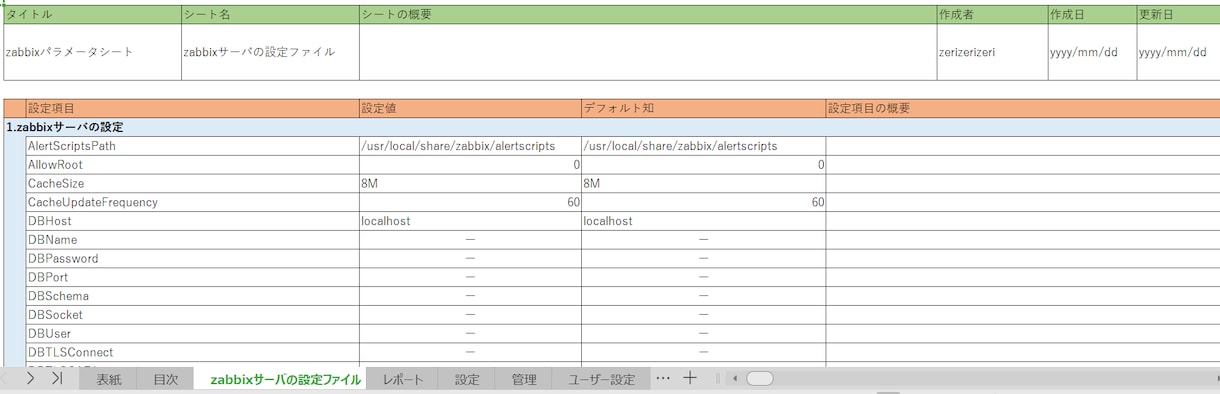Click the zabbixサーバの設定ファイル cell under シート名
This screenshot has width=1220, height=394.
click(270, 52)
